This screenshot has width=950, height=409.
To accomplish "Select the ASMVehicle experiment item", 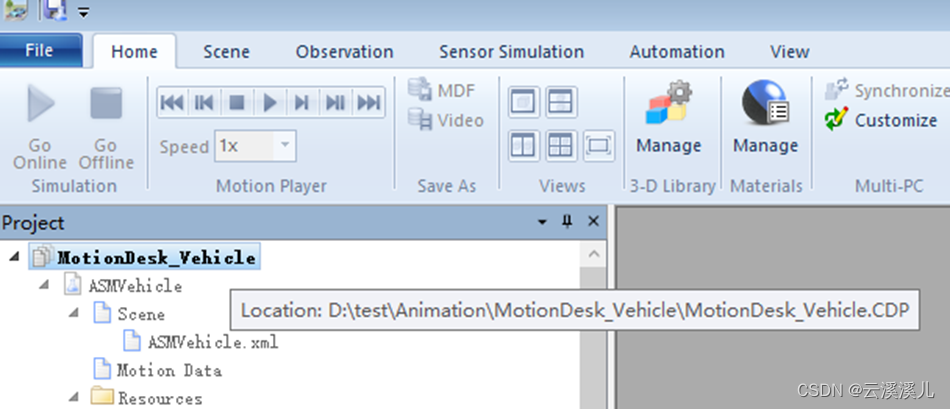I will click(124, 285).
